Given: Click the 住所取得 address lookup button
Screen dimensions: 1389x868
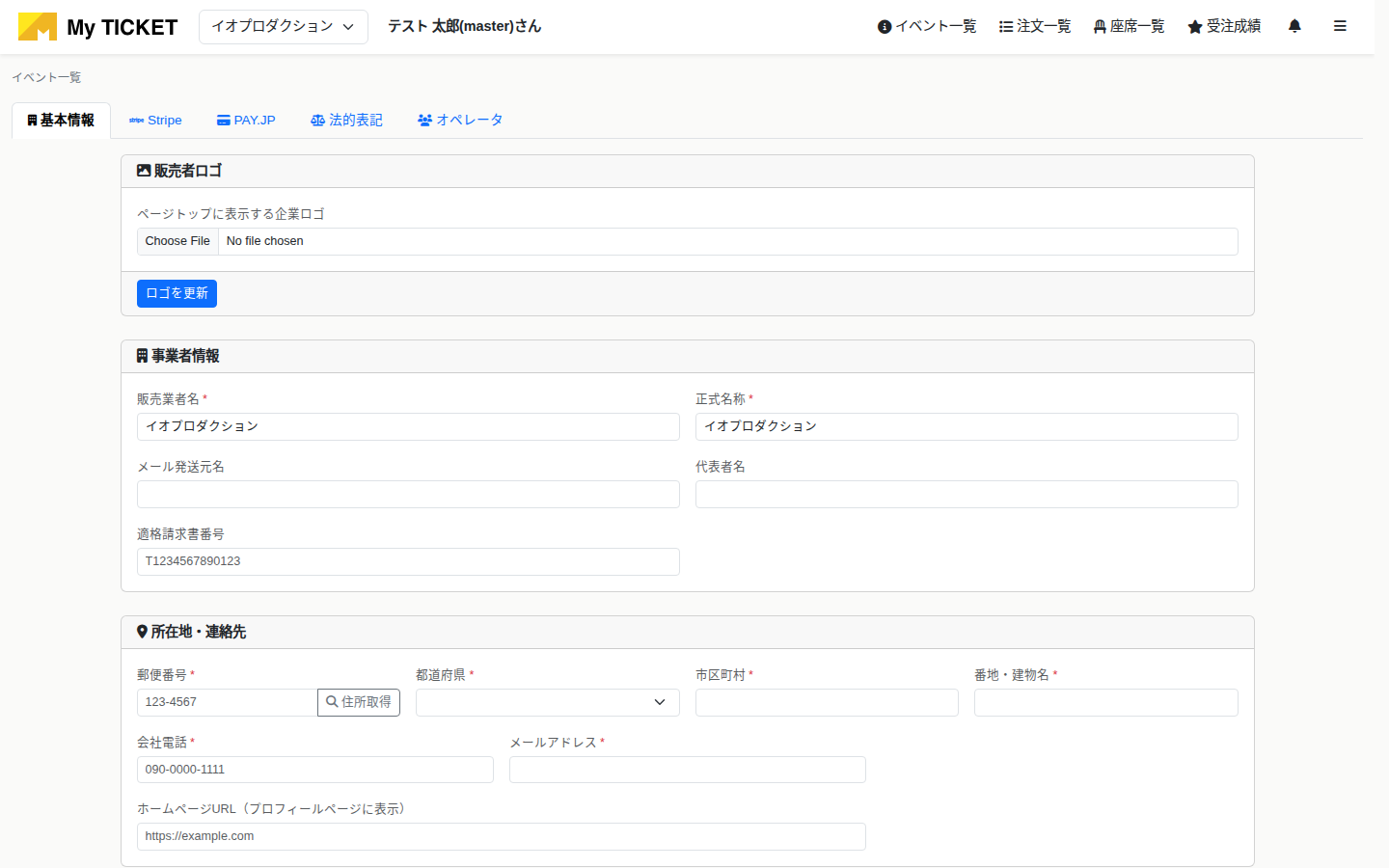Looking at the screenshot, I should click(359, 702).
